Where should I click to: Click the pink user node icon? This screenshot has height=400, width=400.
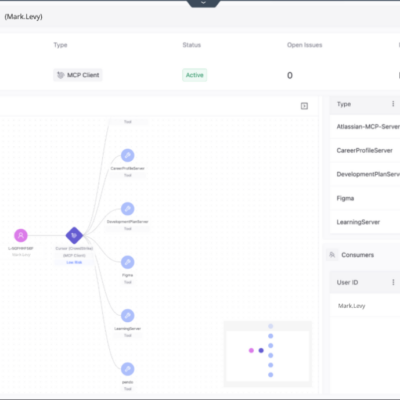click(x=21, y=235)
